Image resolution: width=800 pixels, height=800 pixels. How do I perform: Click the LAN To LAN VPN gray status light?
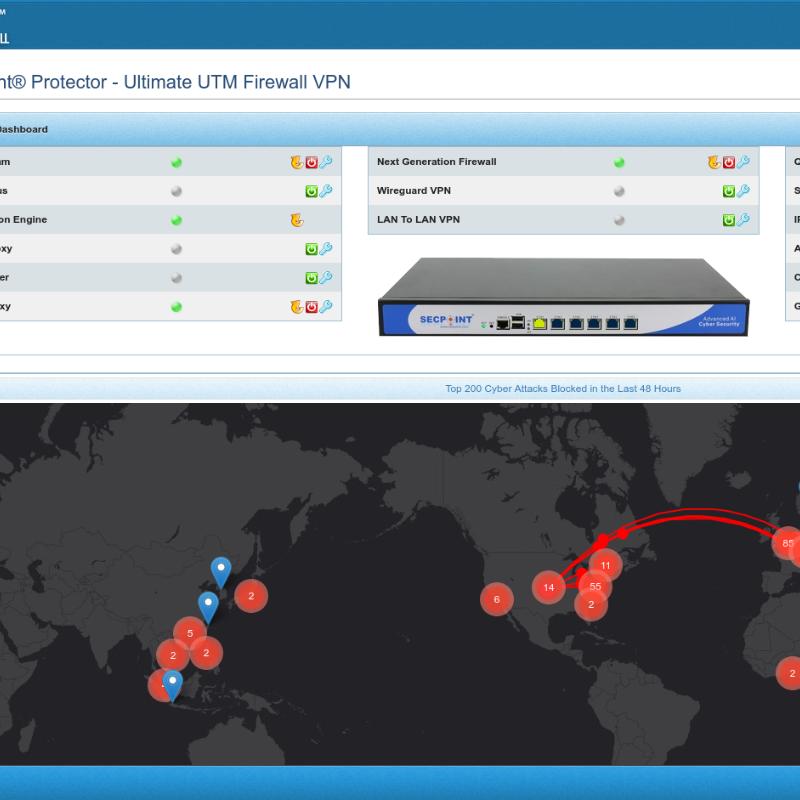click(x=619, y=220)
